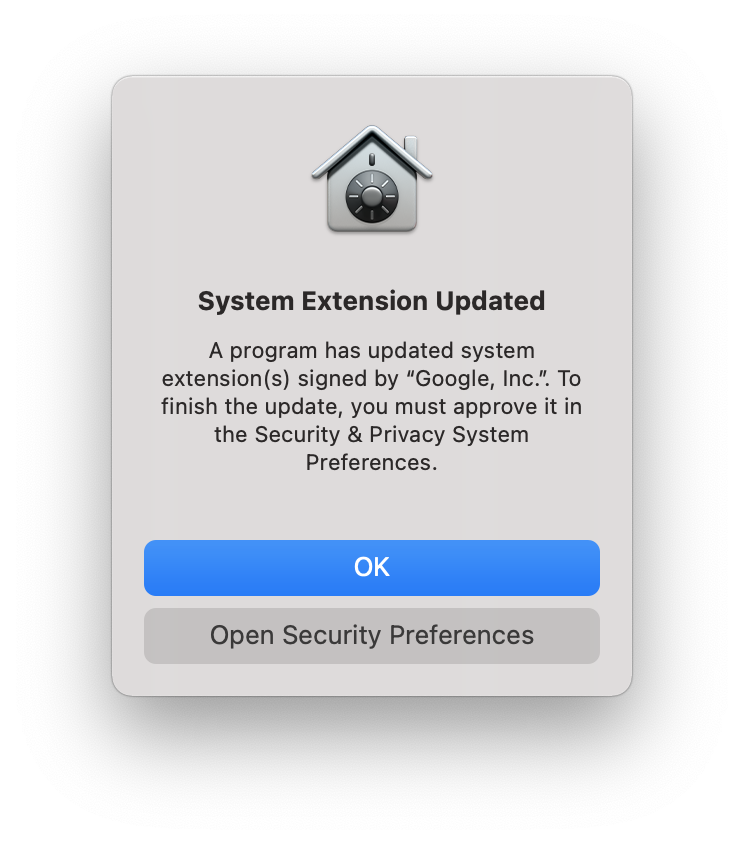The width and height of the screenshot is (744, 844).
Task: Choose the gray Open Security Preferences button
Action: click(371, 636)
